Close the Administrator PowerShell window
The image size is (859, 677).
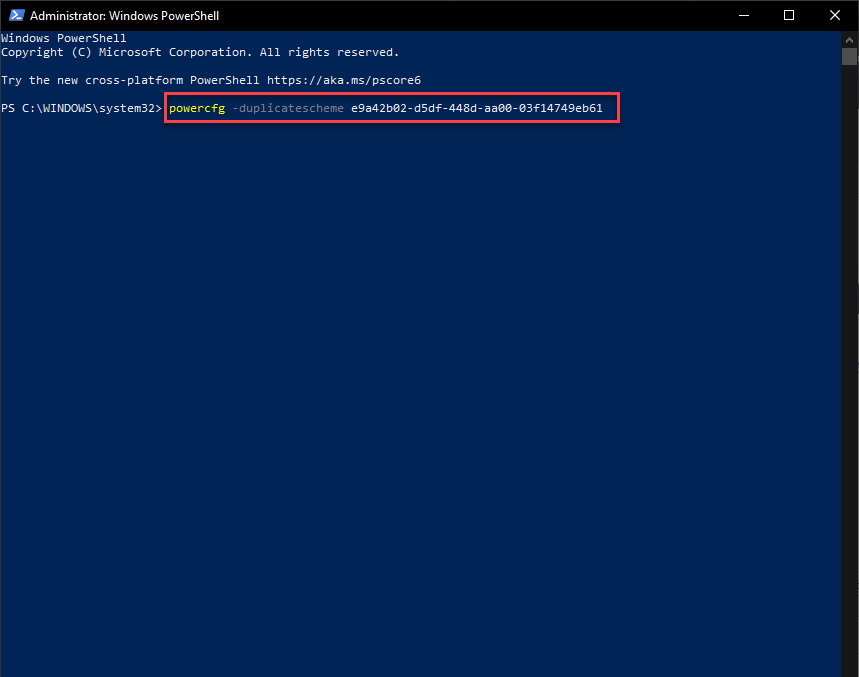pyautogui.click(x=835, y=16)
